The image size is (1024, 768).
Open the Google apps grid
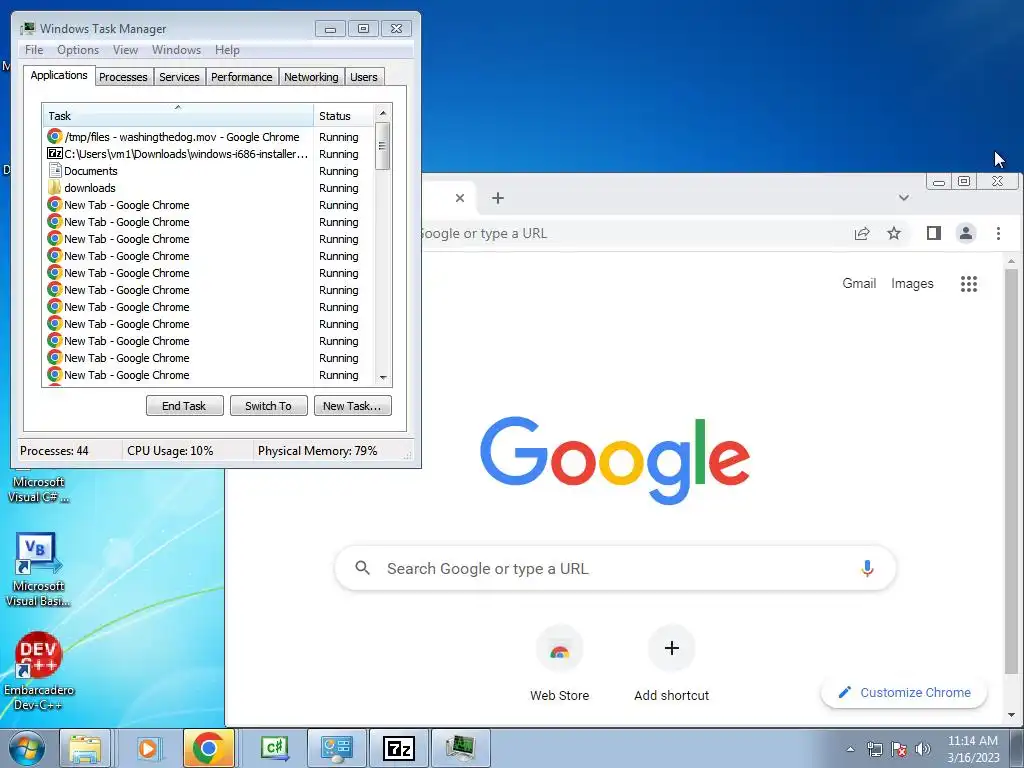tap(968, 283)
